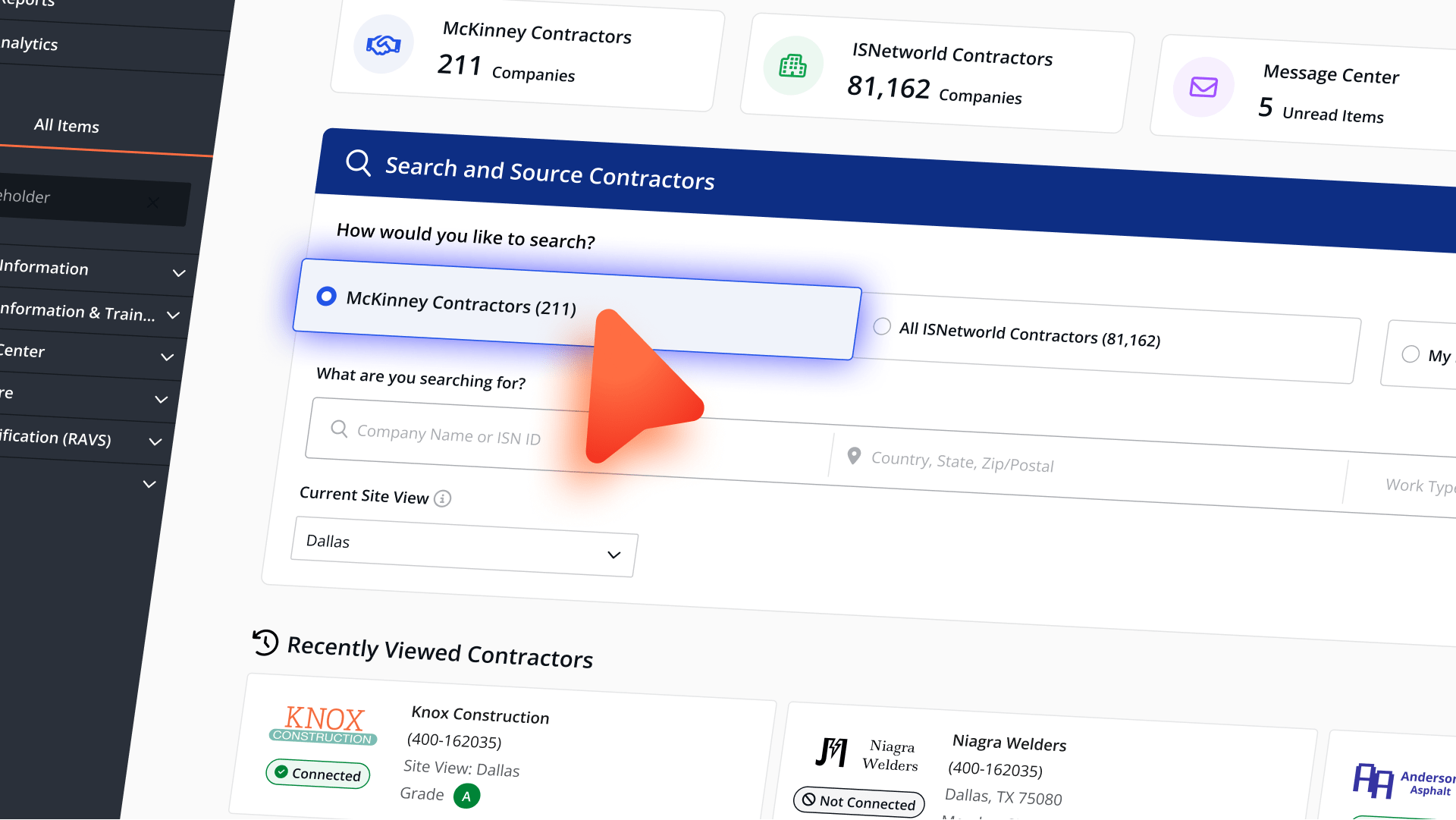This screenshot has height=820, width=1456.
Task: Click the Company Name or ISN ID field
Action: [569, 441]
